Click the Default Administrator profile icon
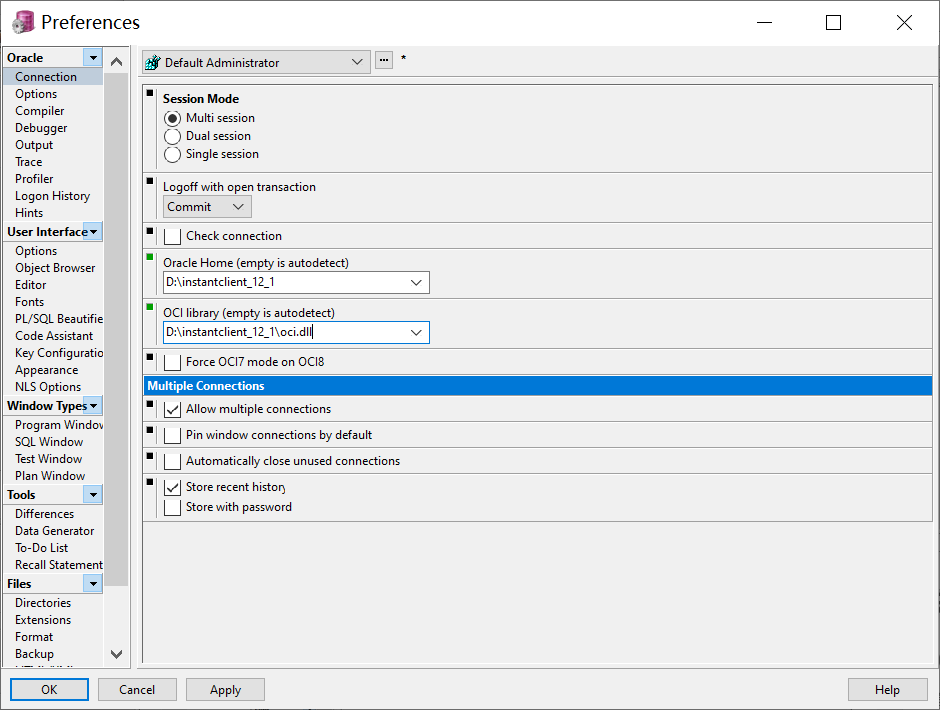Viewport: 940px width, 710px height. pos(153,62)
